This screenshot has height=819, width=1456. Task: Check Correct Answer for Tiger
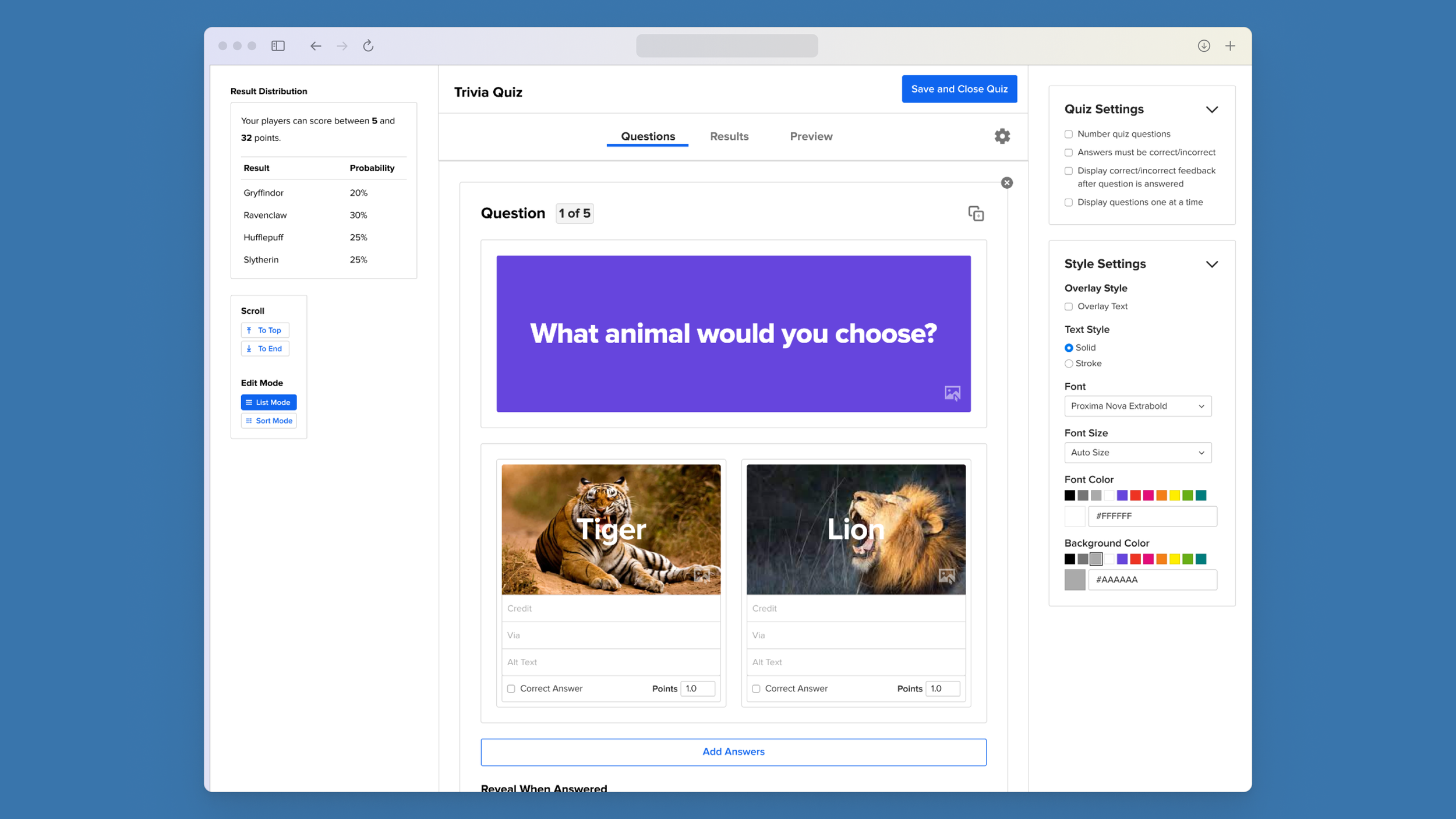pyautogui.click(x=511, y=689)
